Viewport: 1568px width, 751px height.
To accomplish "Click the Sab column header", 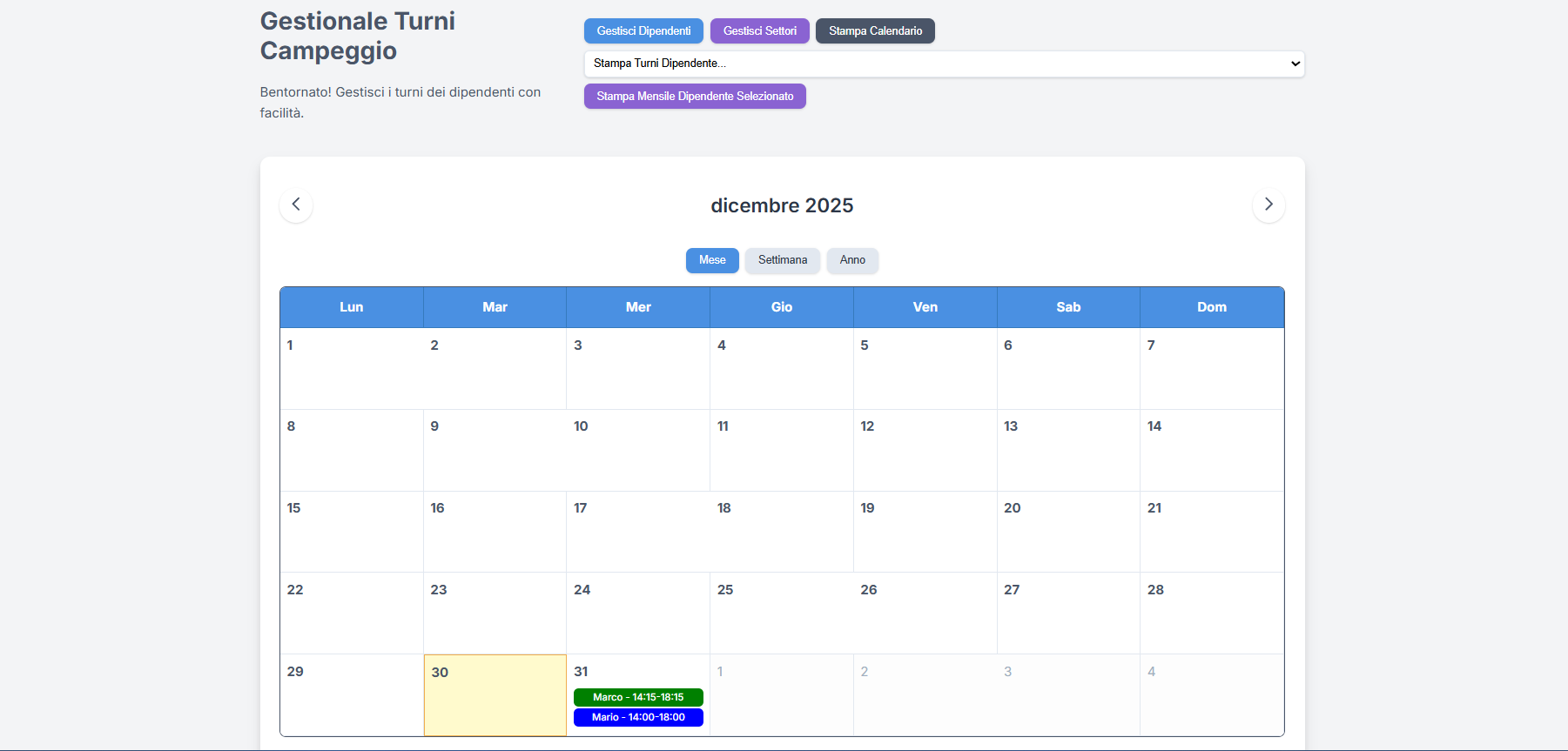I will (x=1068, y=307).
